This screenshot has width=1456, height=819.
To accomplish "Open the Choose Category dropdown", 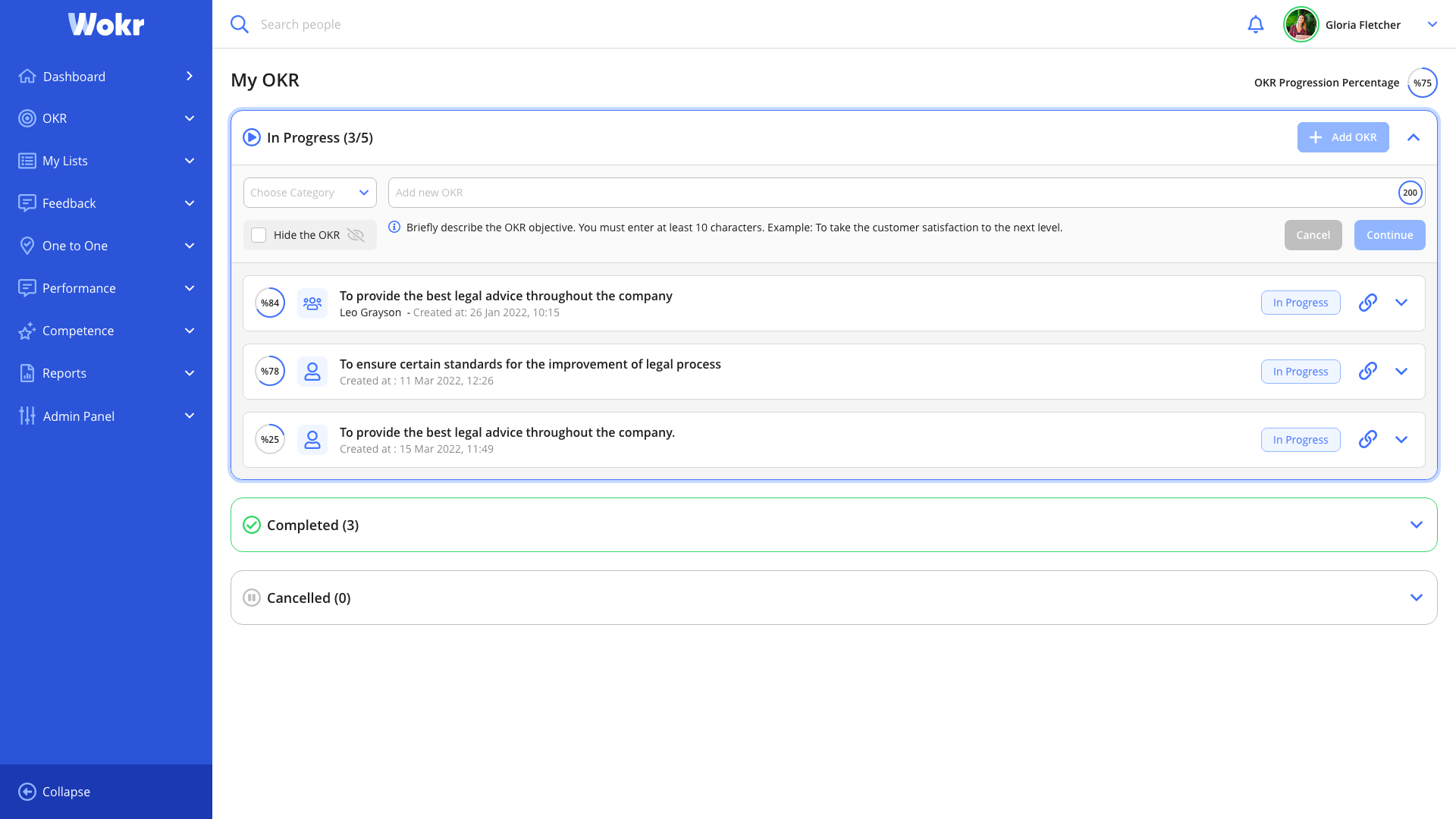I will click(309, 192).
